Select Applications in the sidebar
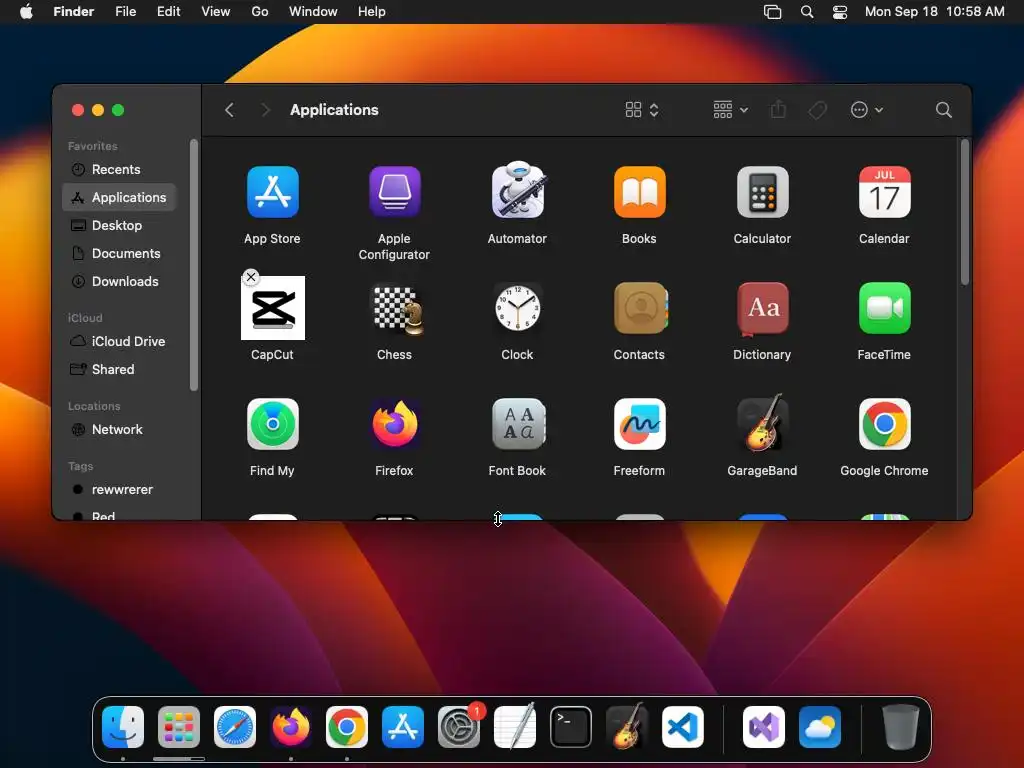Image resolution: width=1024 pixels, height=768 pixels. 120,197
